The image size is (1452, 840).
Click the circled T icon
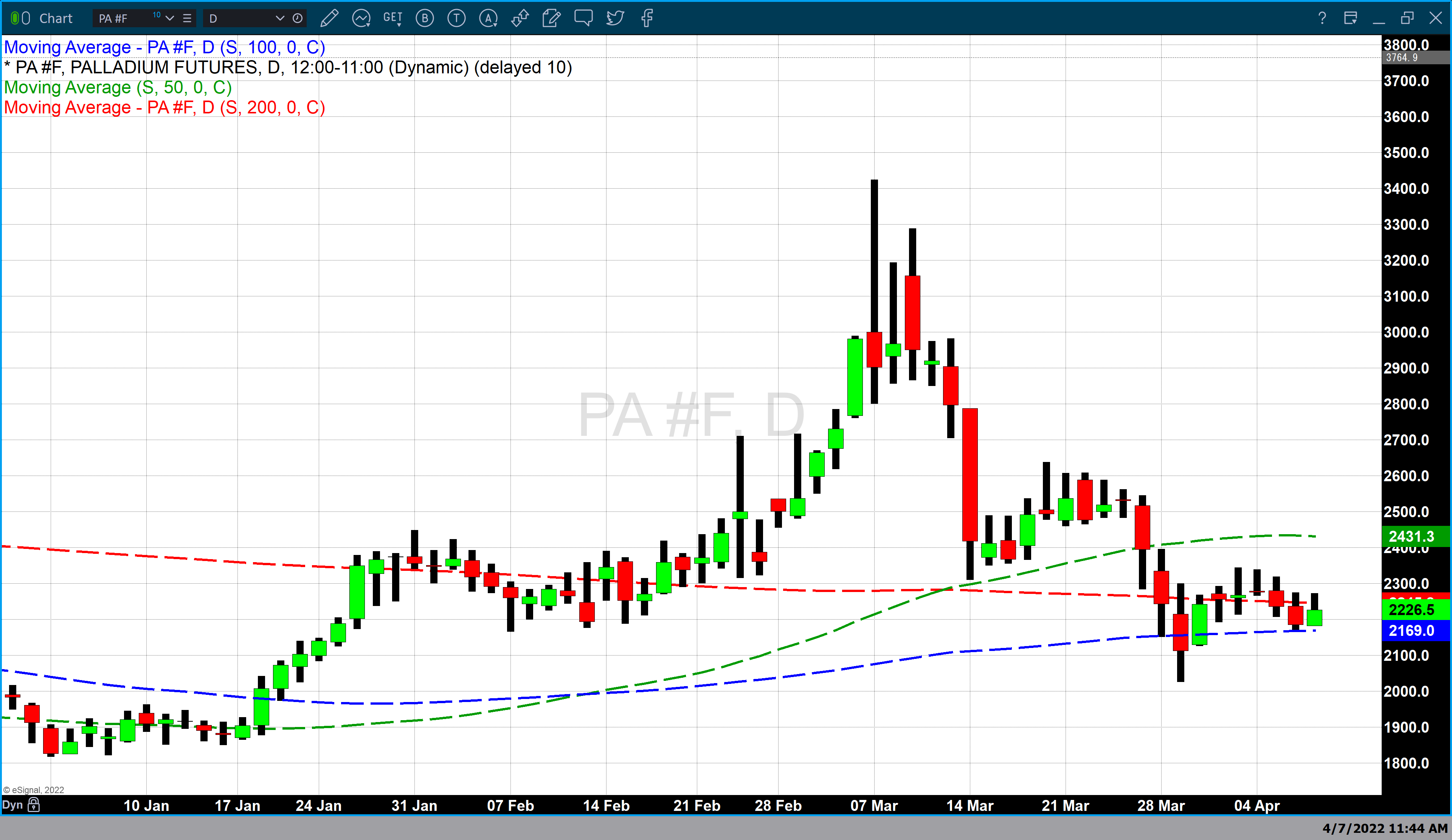[456, 19]
